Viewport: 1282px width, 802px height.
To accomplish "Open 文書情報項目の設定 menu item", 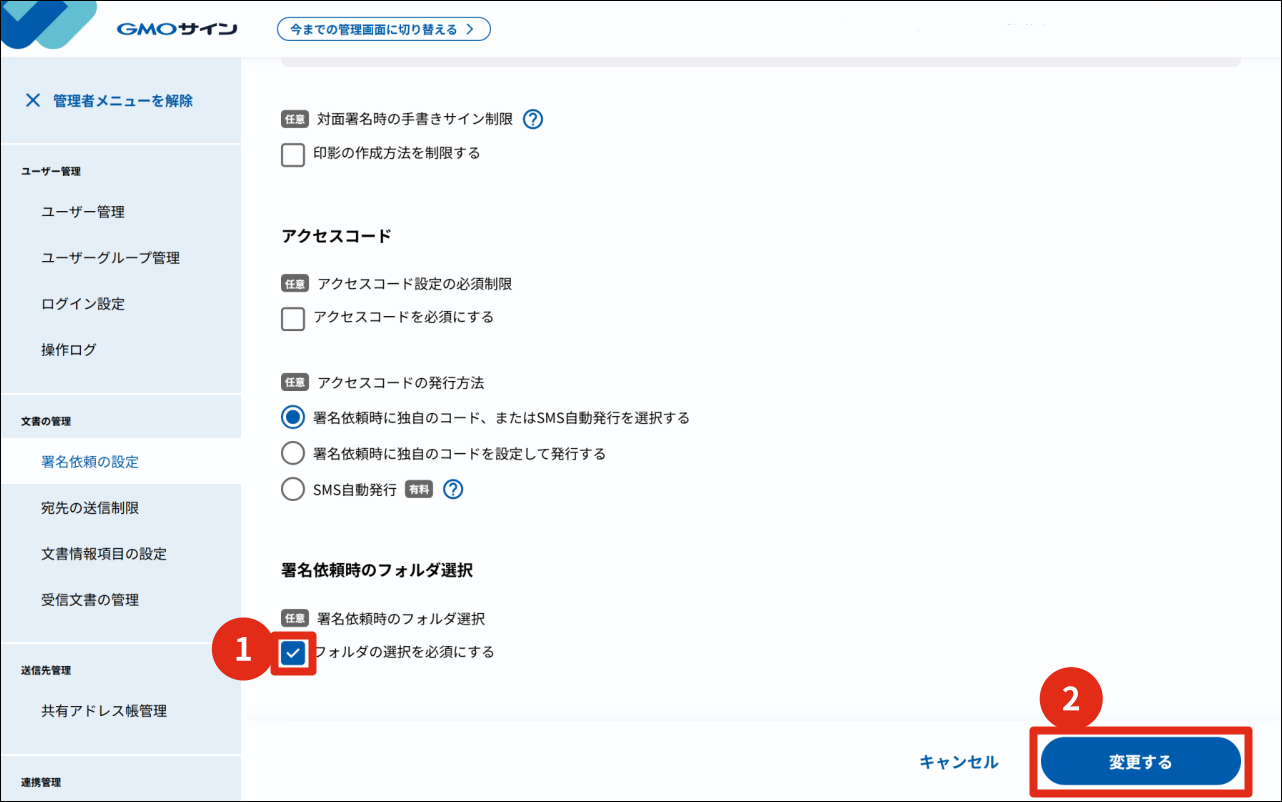I will point(104,554).
